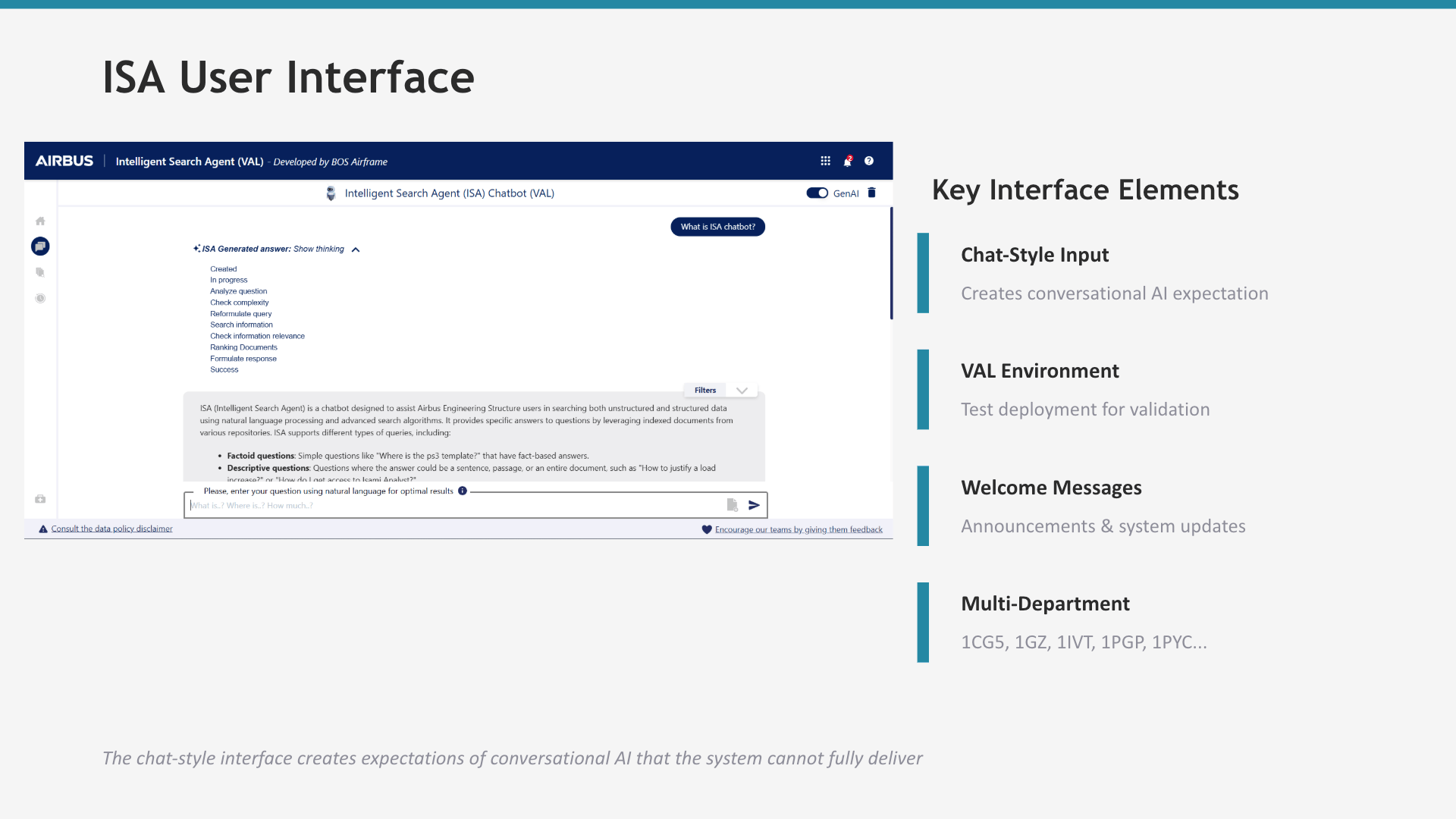The width and height of the screenshot is (1456, 819).
Task: Open the chat view sidebar icon
Action: point(40,246)
